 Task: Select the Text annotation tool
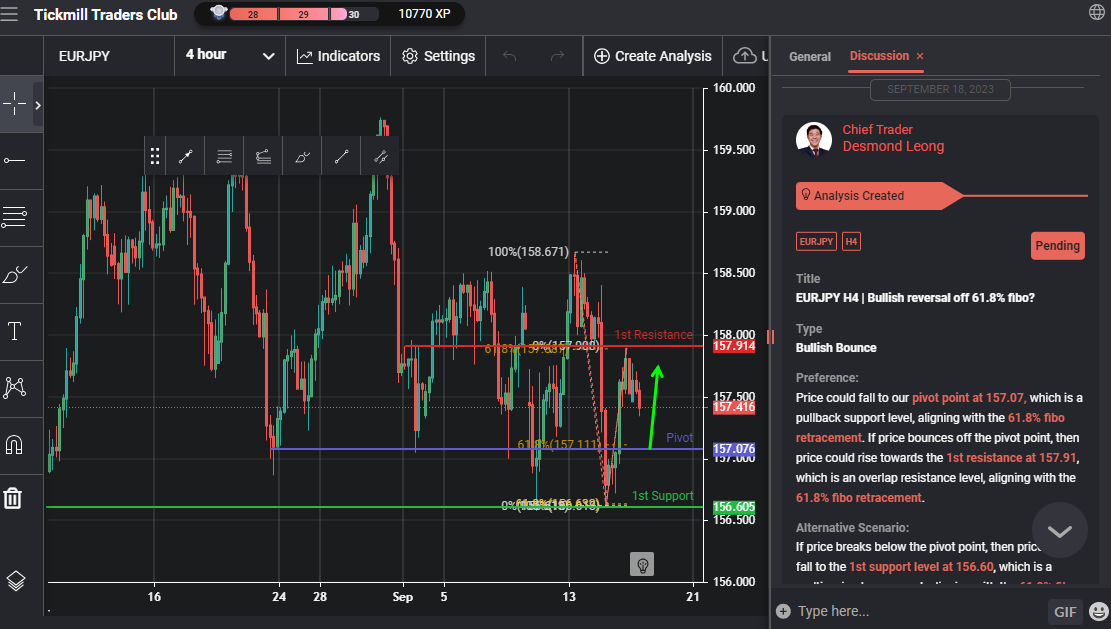click(14, 331)
